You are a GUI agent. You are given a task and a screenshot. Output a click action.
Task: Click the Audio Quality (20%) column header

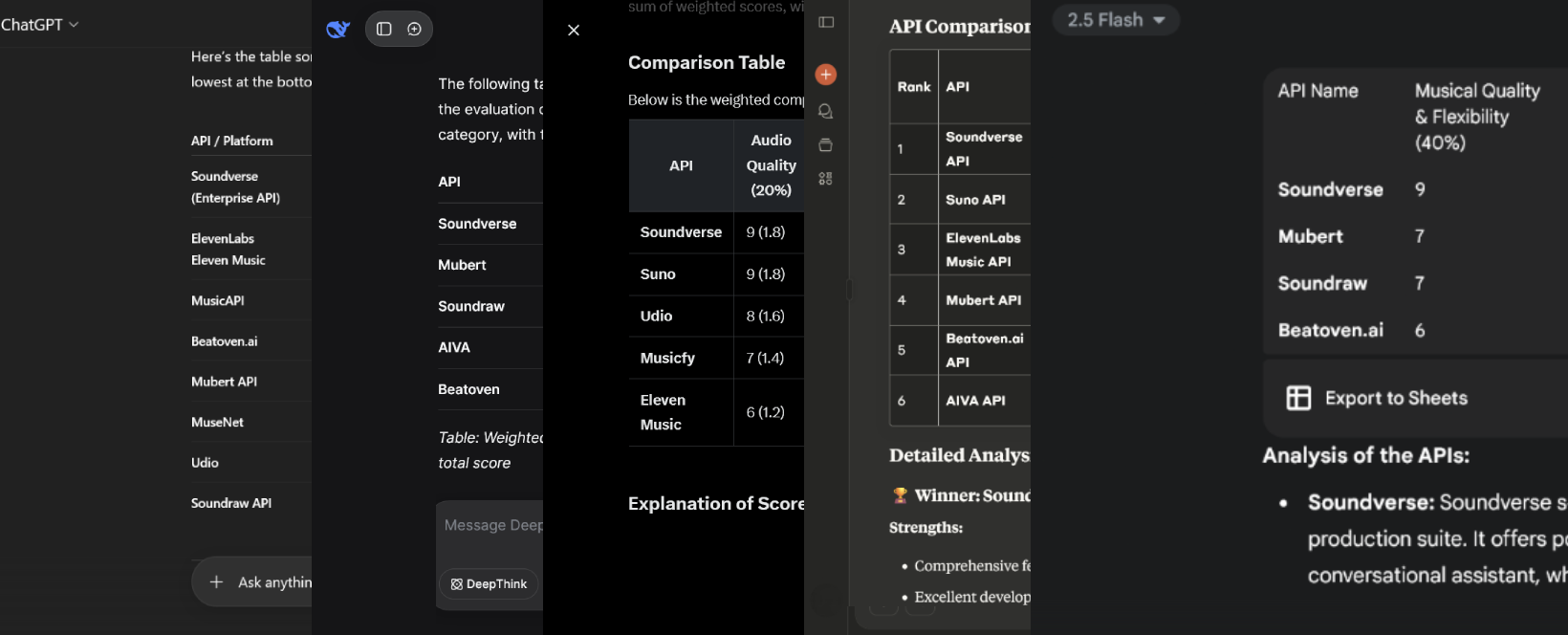(x=771, y=165)
